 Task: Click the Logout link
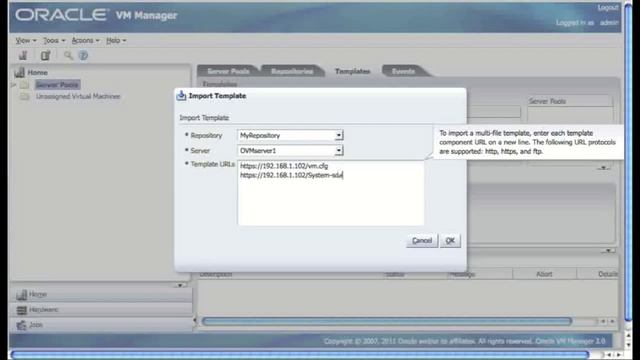tap(608, 8)
